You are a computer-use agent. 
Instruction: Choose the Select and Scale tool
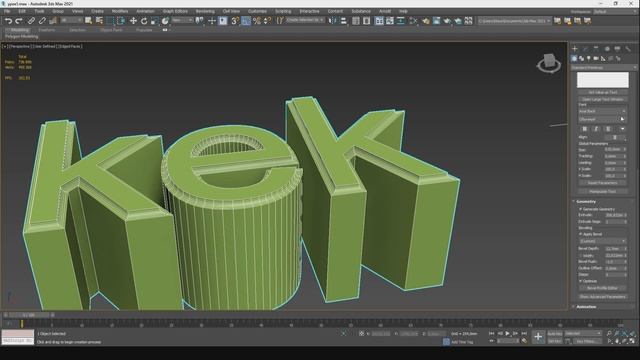154,21
